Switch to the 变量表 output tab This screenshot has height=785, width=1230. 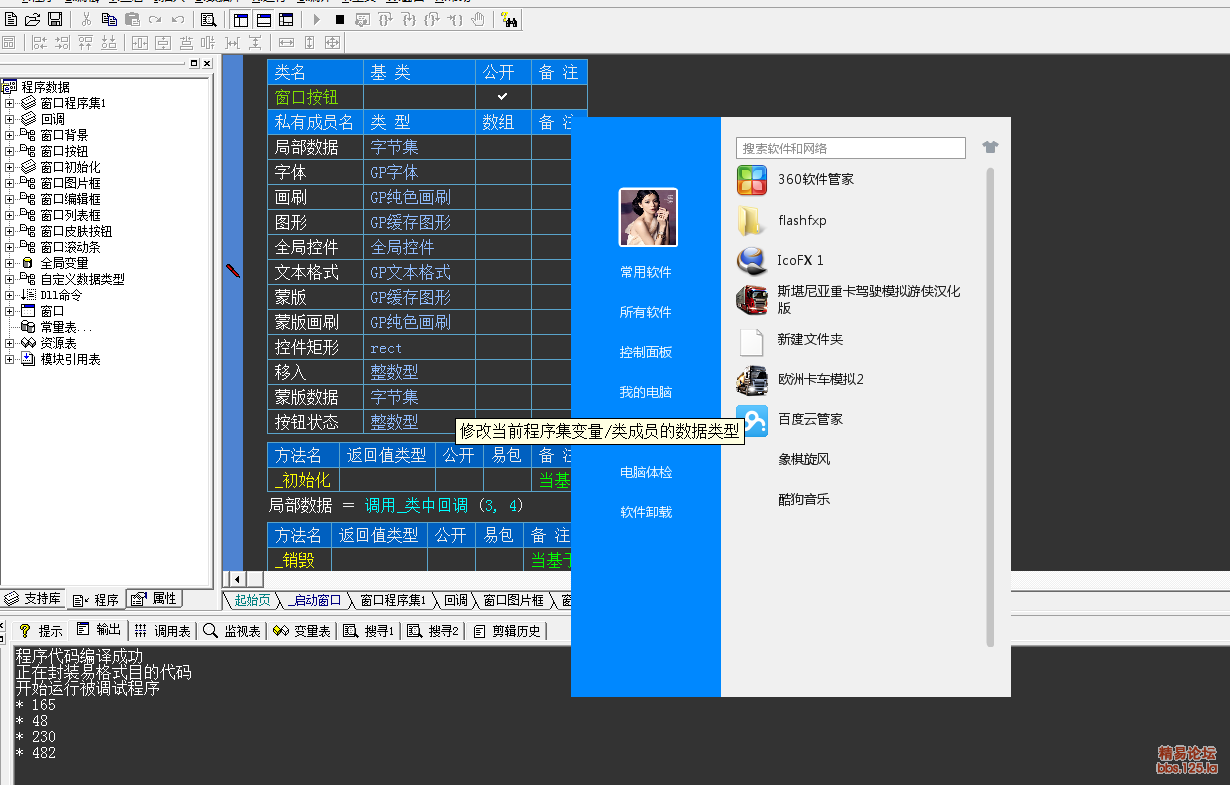pos(302,631)
